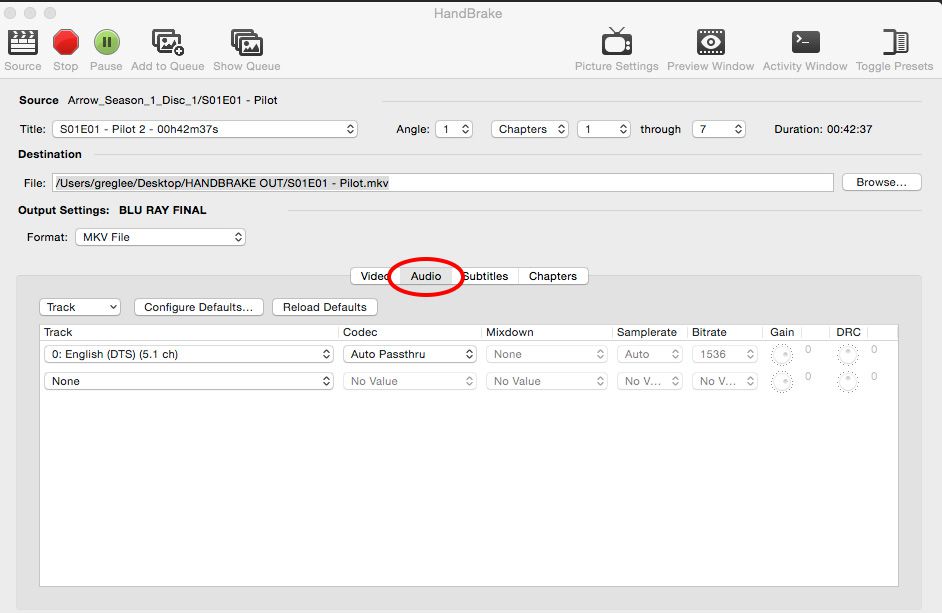The height and width of the screenshot is (613, 942).
Task: Switch to the Chapters tab
Action: point(553,276)
